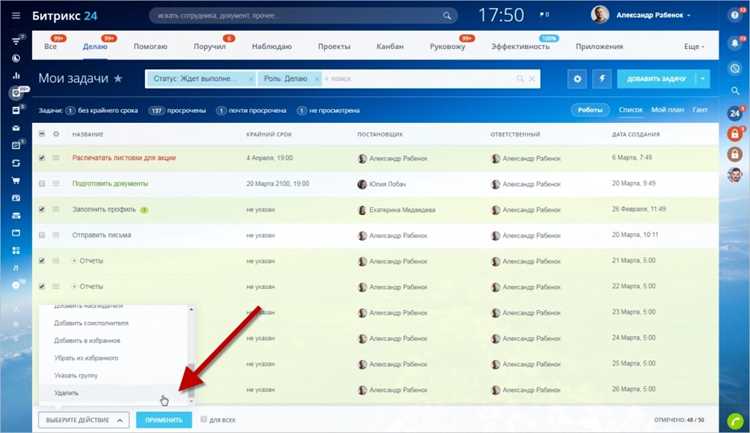Click the lightning bolt icon button
This screenshot has width=750, height=433.
tap(602, 79)
